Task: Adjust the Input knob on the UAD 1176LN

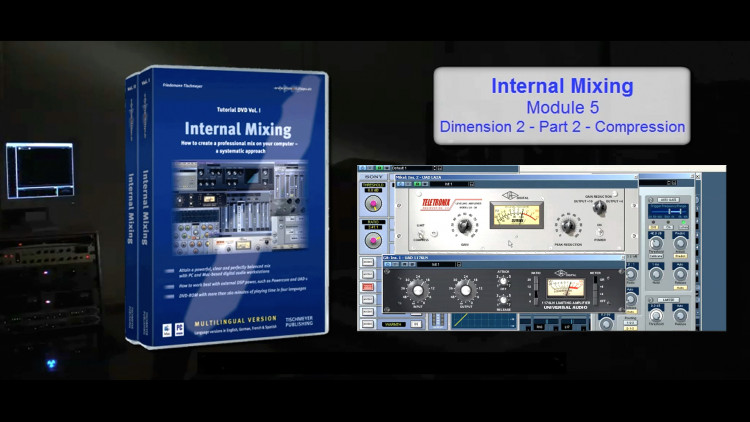Action: pyautogui.click(x=418, y=290)
